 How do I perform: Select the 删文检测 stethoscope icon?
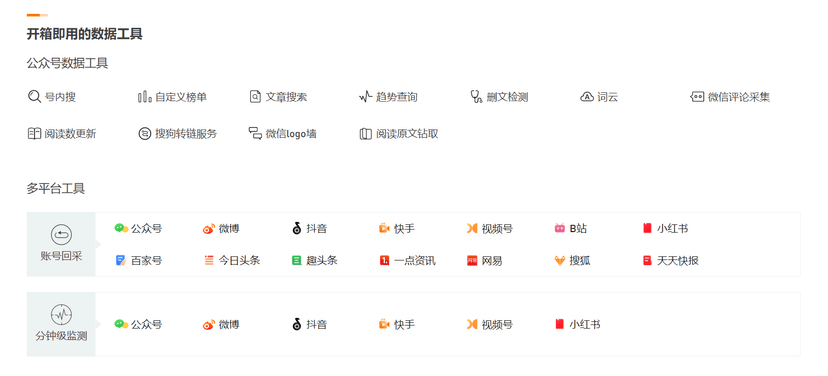(x=476, y=97)
